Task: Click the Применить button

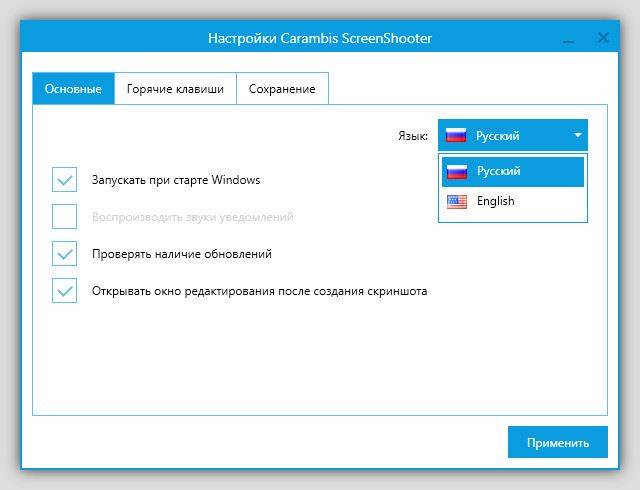Action: [x=558, y=442]
